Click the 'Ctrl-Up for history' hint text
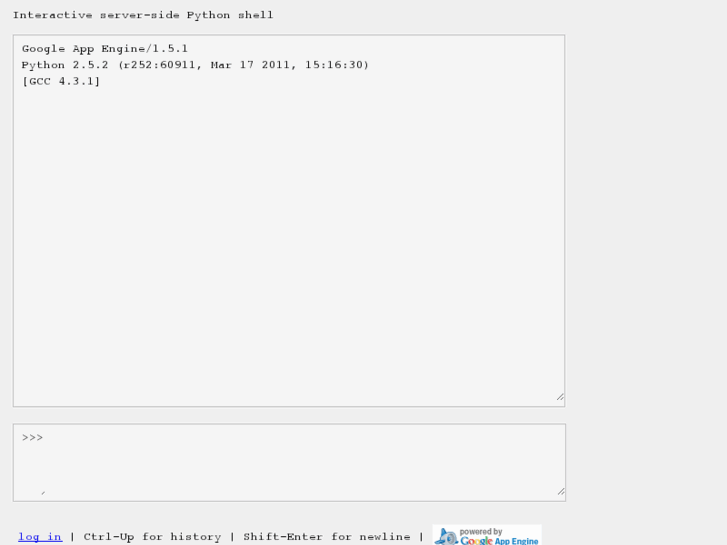 (x=152, y=537)
